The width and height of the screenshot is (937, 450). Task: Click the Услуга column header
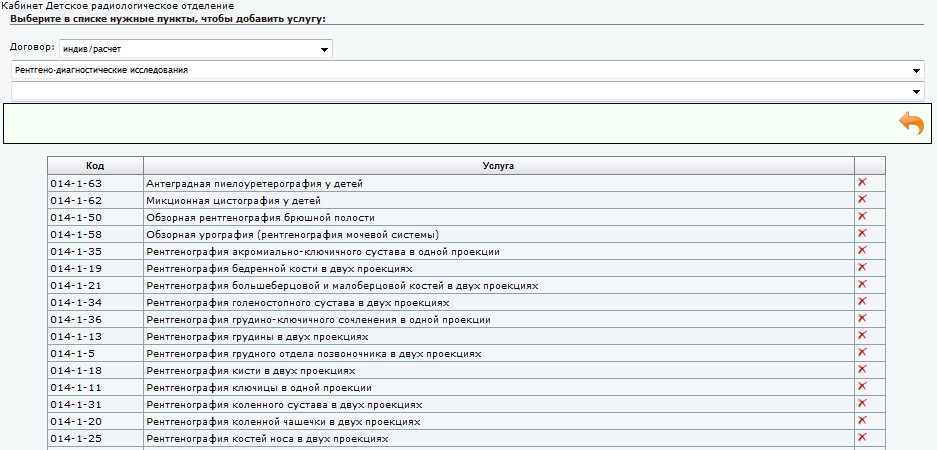tap(498, 165)
